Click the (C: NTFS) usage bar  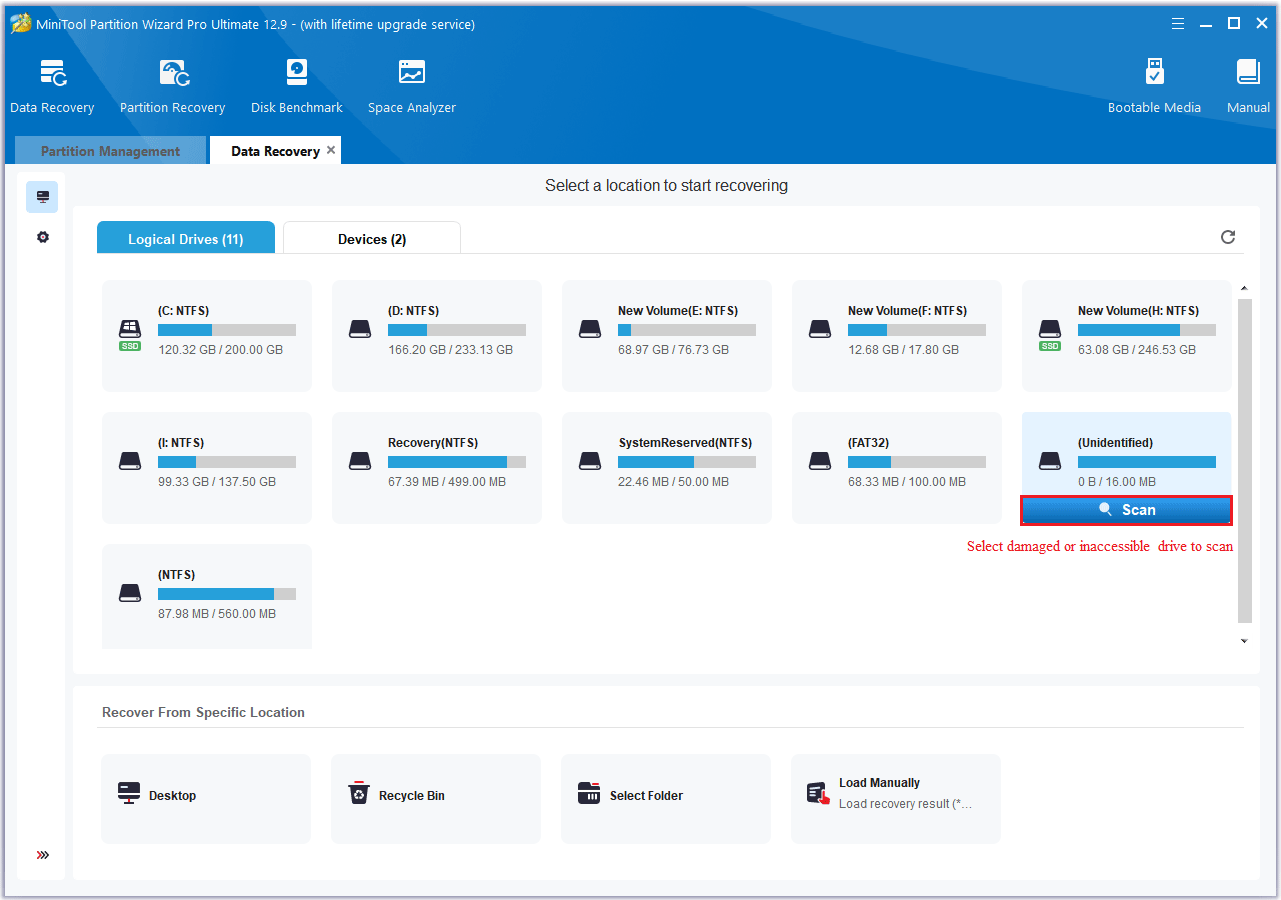(227, 330)
